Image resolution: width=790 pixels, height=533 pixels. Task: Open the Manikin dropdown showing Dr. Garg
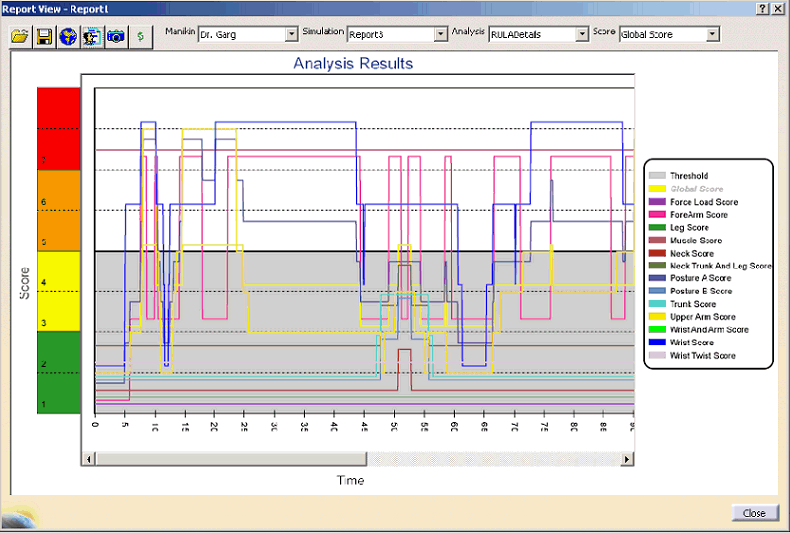(292, 34)
